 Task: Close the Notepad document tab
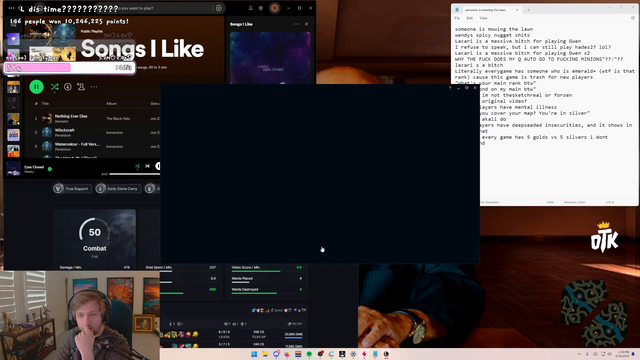[517, 10]
